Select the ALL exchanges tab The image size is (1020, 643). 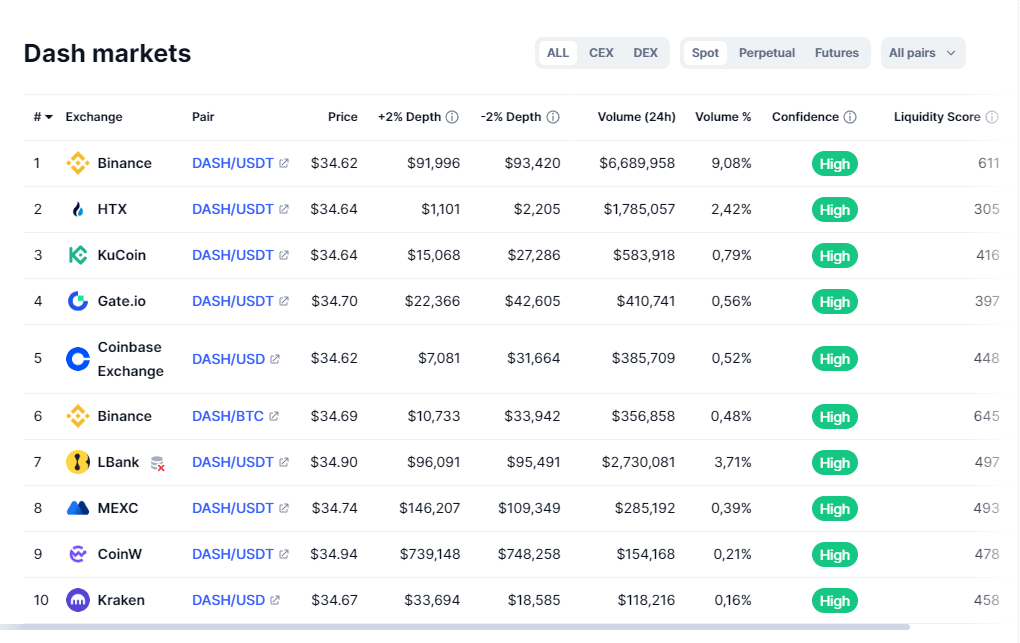tap(558, 53)
